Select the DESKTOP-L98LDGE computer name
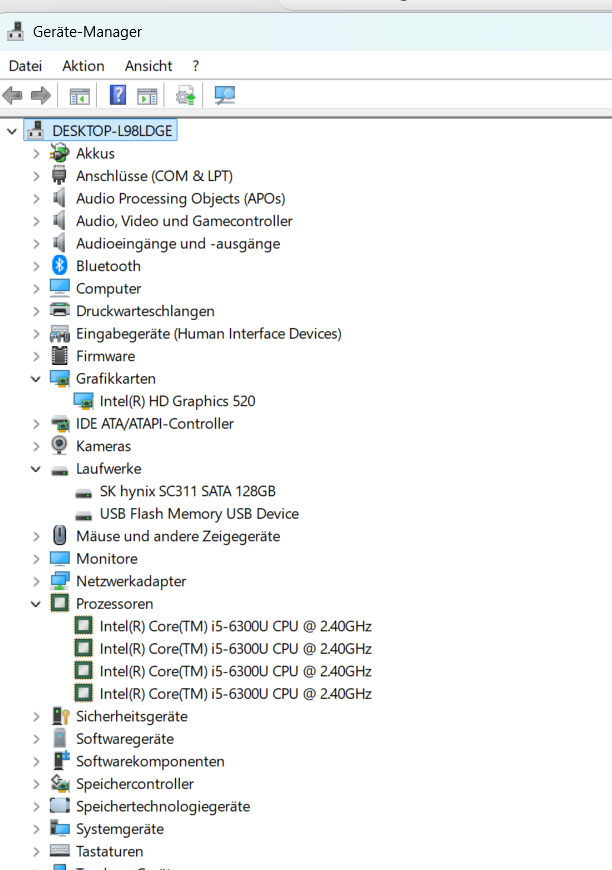 click(x=113, y=130)
